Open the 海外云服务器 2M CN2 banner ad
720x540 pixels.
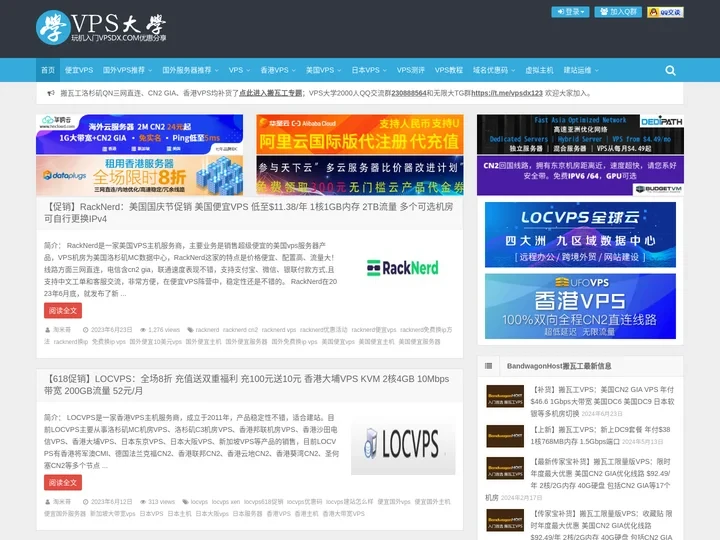point(139,134)
